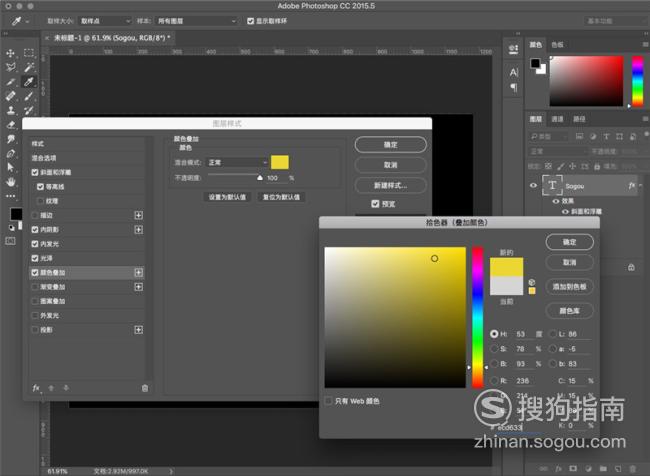The height and width of the screenshot is (476, 650).
Task: Collapse Sogou layer effects arrow
Action: coord(641,185)
